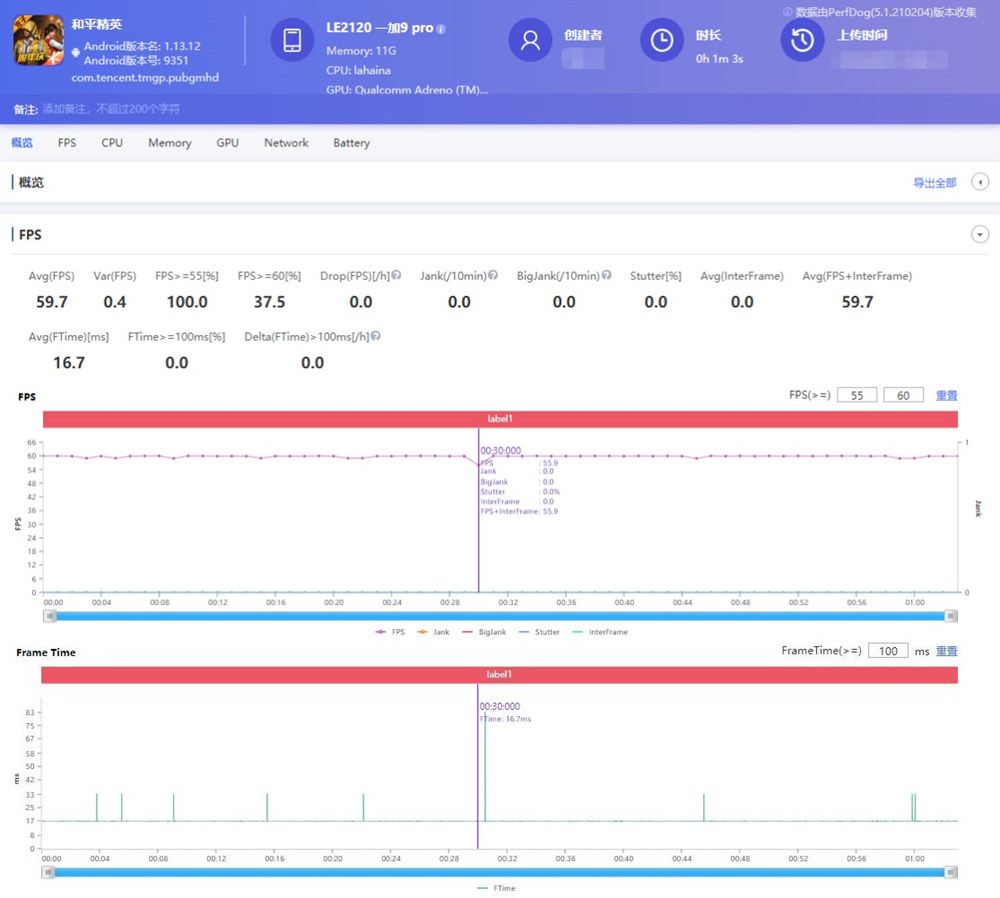Click the creator user profile icon
This screenshot has height=898, width=1000.
point(530,40)
